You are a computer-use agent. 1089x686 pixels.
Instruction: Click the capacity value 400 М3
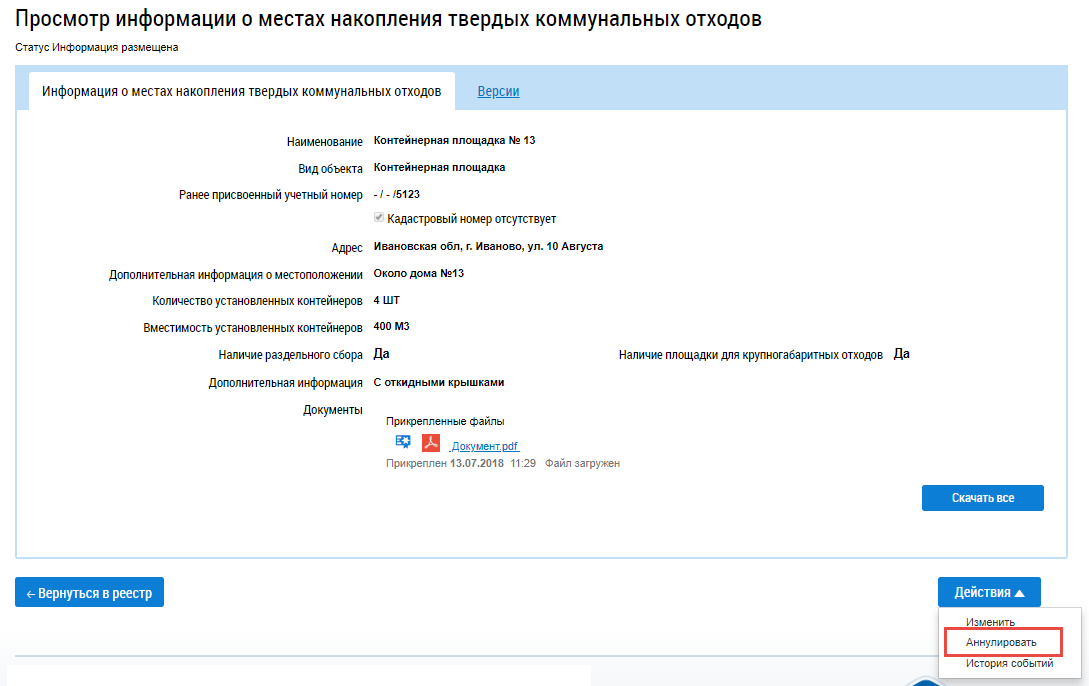(x=391, y=326)
